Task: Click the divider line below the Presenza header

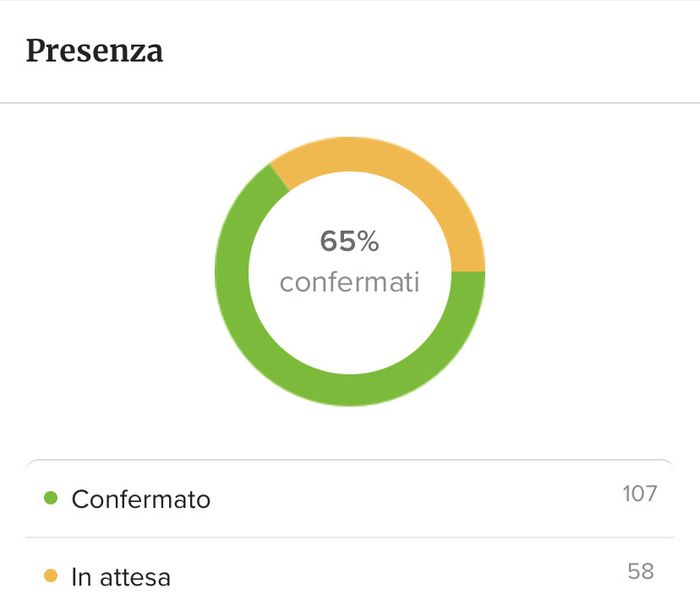Action: (x=350, y=103)
